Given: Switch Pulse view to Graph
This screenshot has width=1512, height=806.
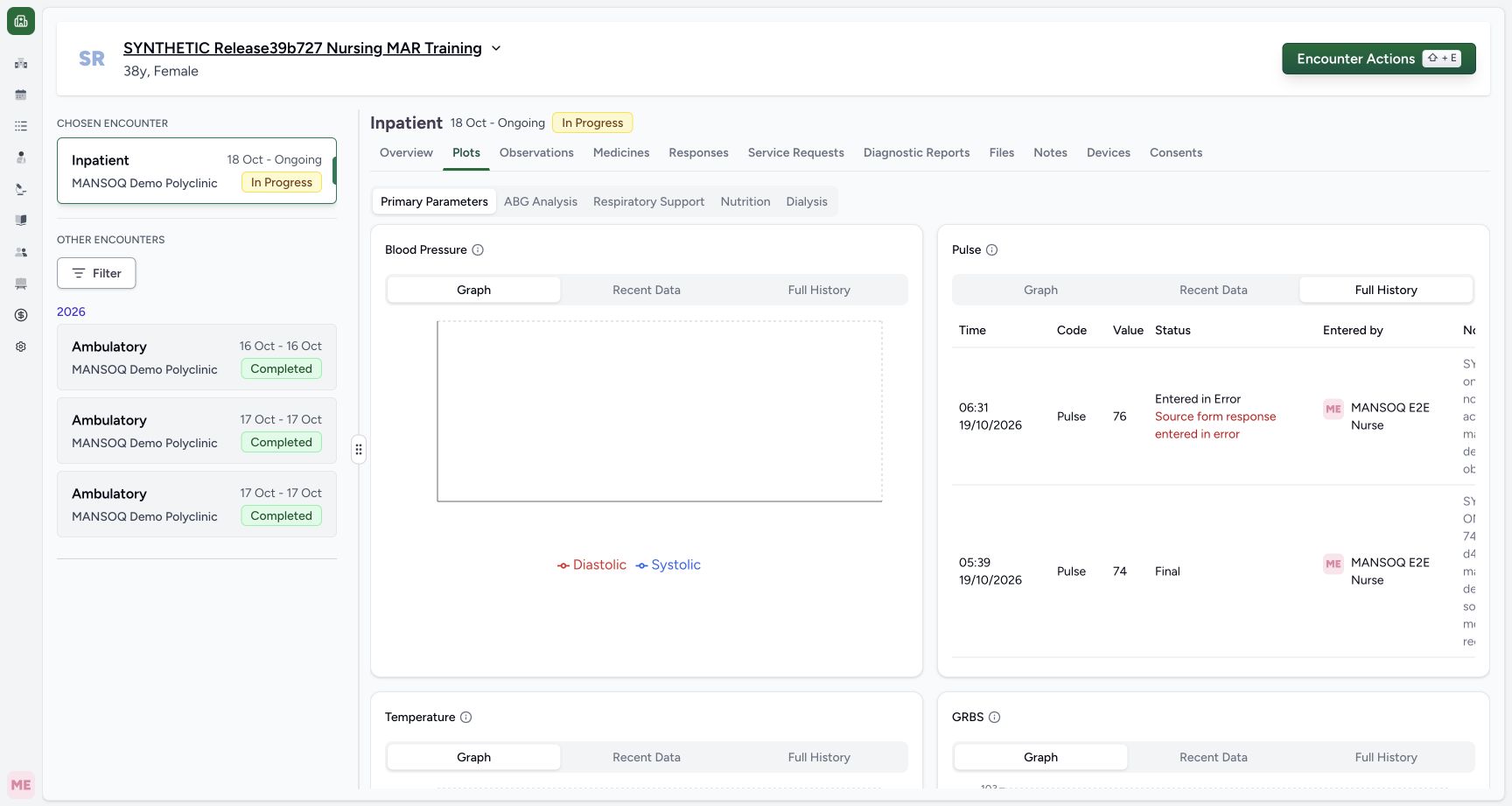Looking at the screenshot, I should pos(1040,290).
